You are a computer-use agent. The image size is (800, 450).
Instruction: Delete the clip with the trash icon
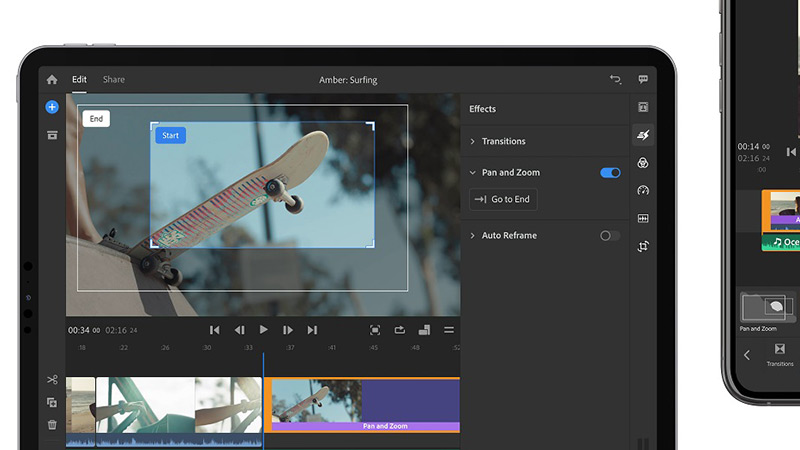click(52, 425)
